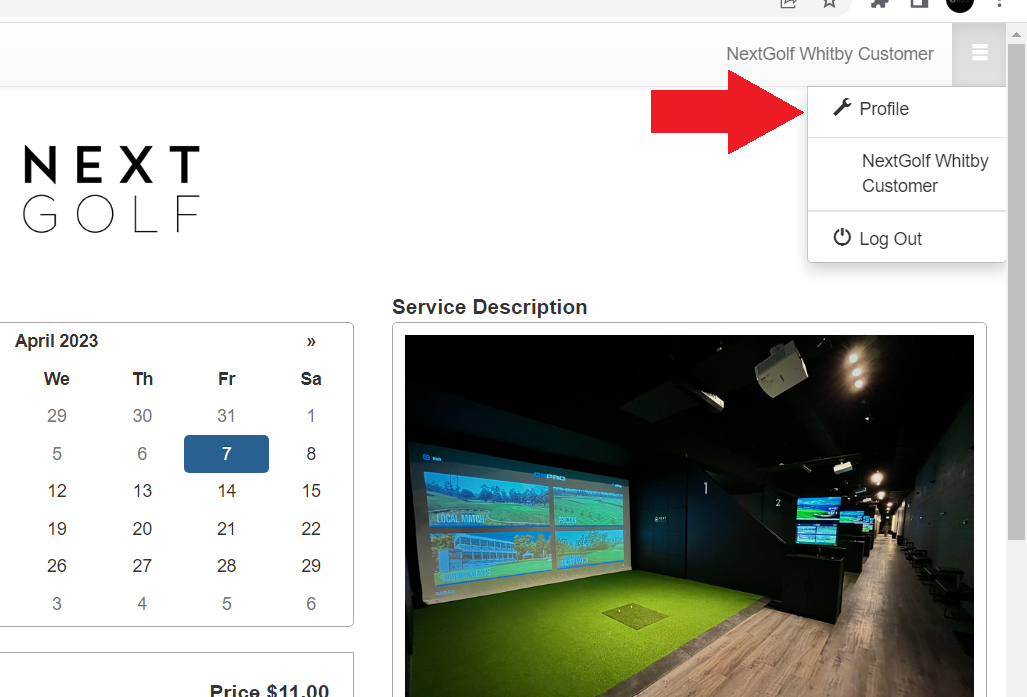Click the Sa weekday header
The image size is (1027, 697).
point(311,379)
